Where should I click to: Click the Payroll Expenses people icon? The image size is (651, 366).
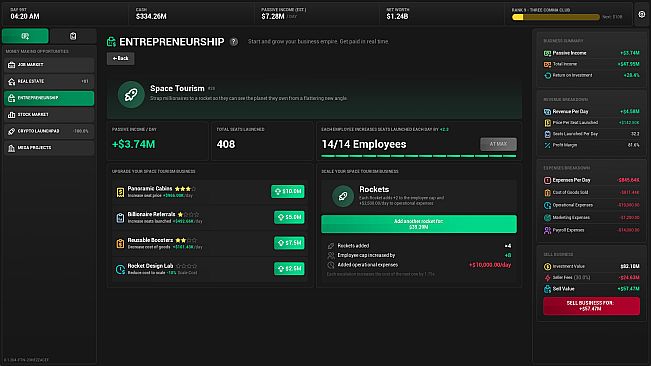[x=547, y=230]
